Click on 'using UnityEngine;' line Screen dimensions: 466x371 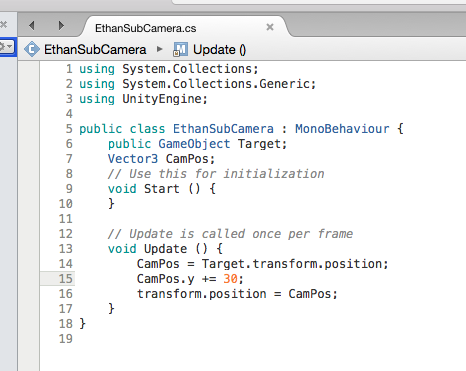tap(143, 99)
